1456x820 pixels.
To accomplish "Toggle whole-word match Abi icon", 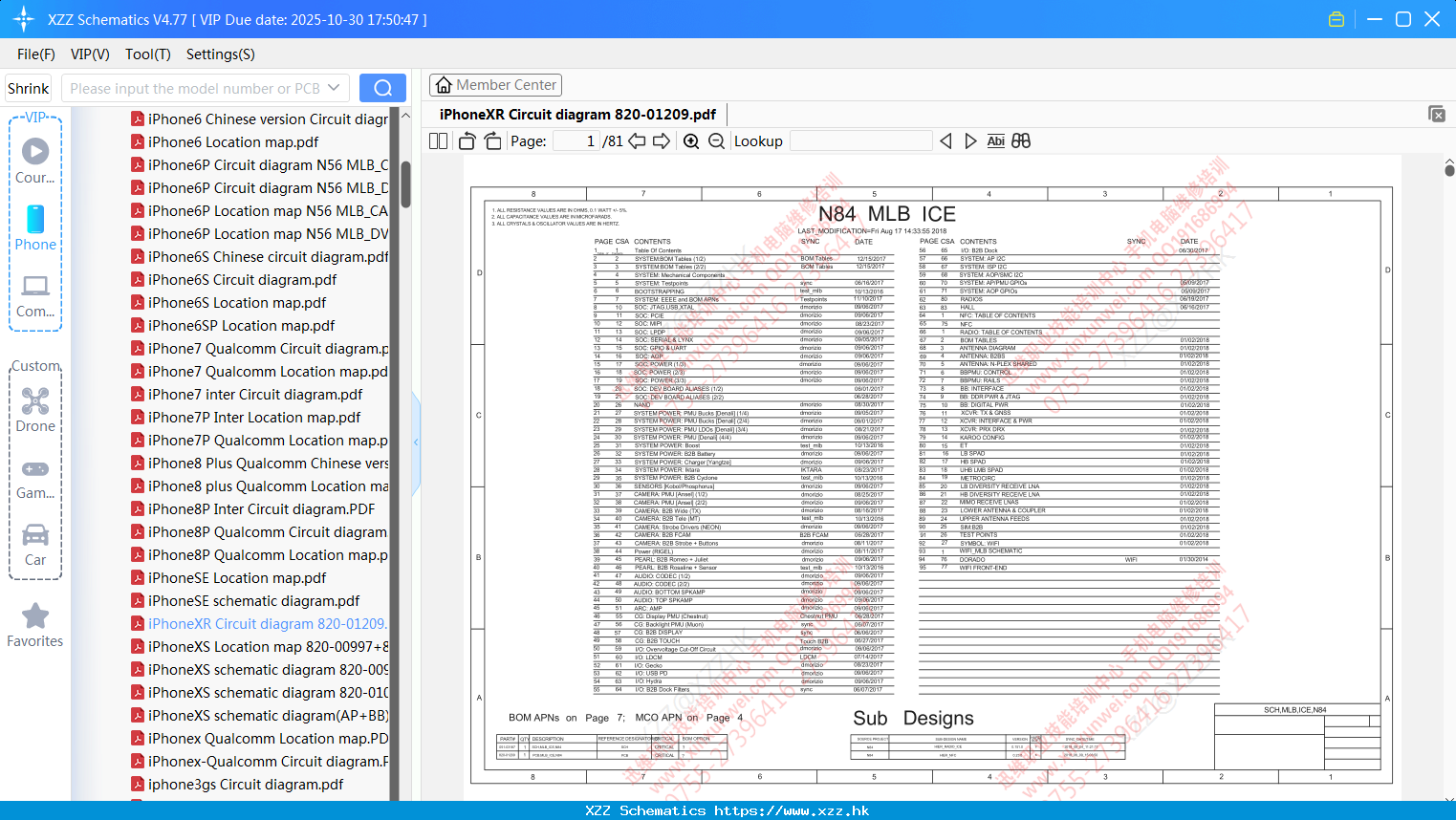I will tap(995, 141).
